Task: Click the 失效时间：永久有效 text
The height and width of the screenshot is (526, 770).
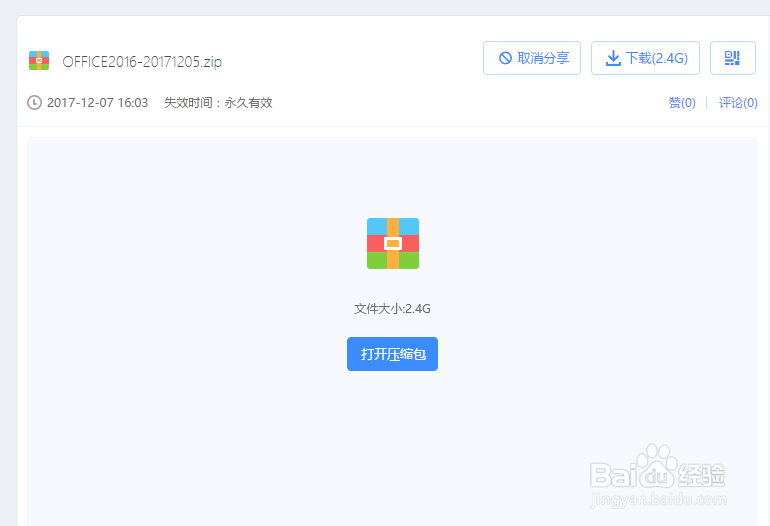Action: 218,103
